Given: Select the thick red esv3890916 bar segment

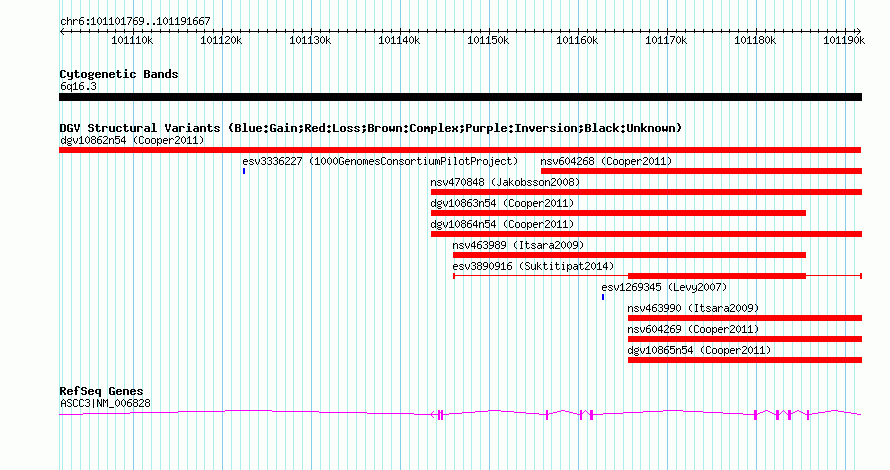Looking at the screenshot, I should pyautogui.click(x=717, y=276).
